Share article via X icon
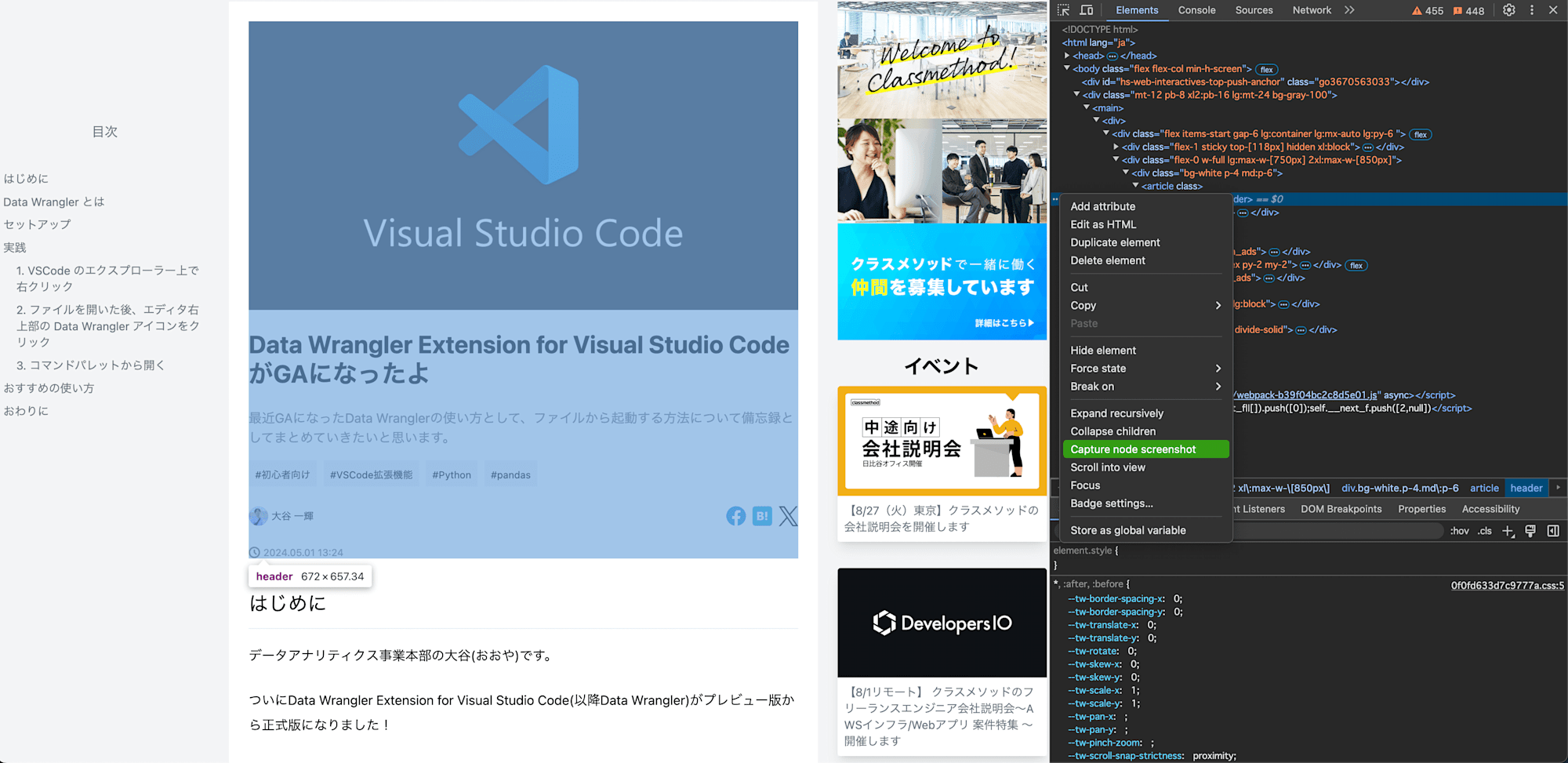 tap(789, 516)
